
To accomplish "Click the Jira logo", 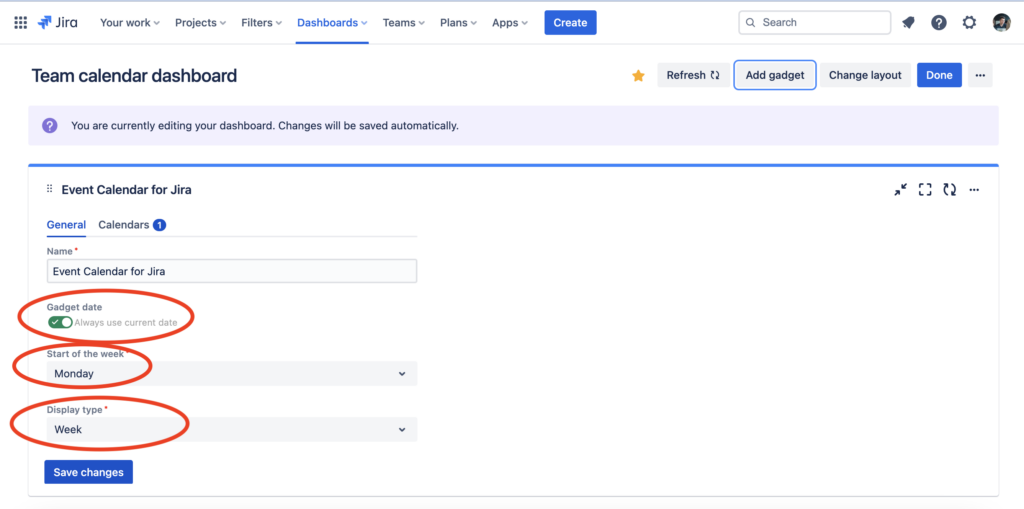I will click(58, 23).
